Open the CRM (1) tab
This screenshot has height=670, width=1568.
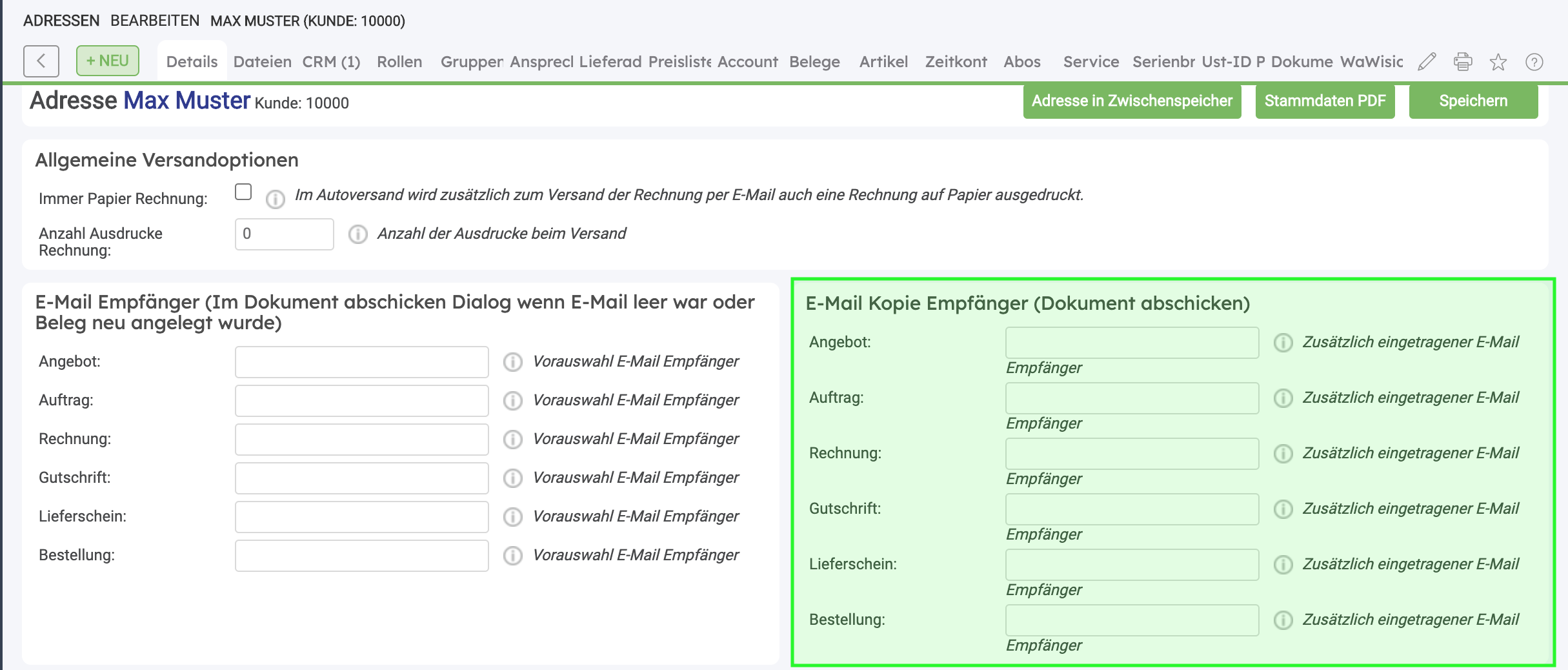pos(331,62)
